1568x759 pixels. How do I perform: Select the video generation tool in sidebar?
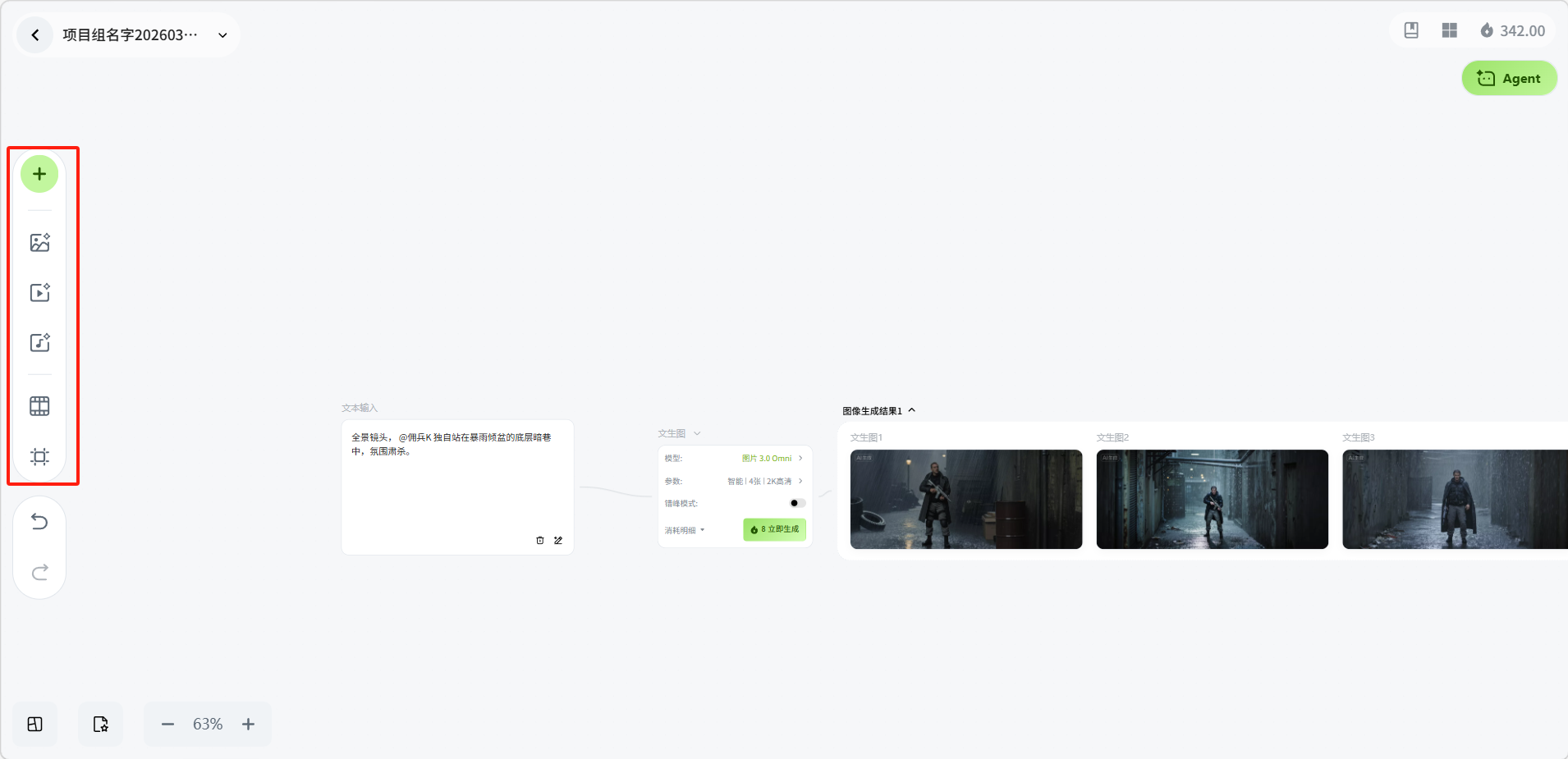click(x=39, y=293)
